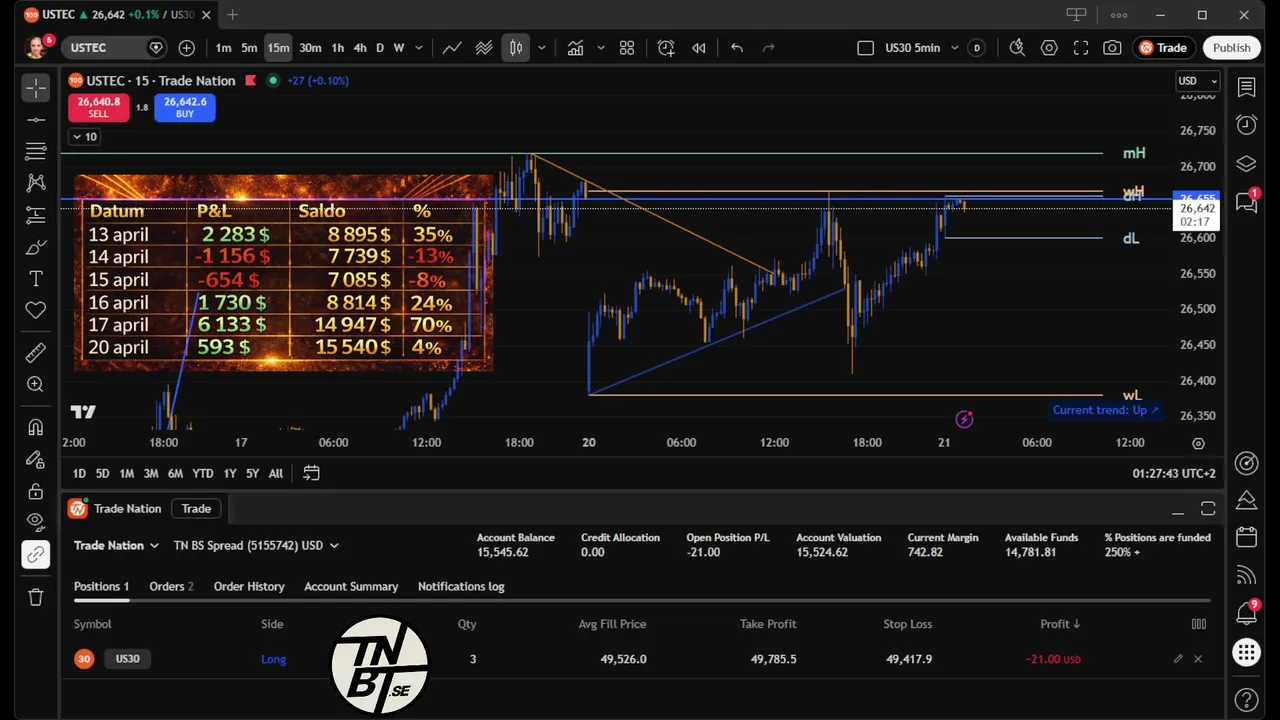Expand chart style dropdown arrow
This screenshot has height=720, width=1280.
tap(542, 48)
